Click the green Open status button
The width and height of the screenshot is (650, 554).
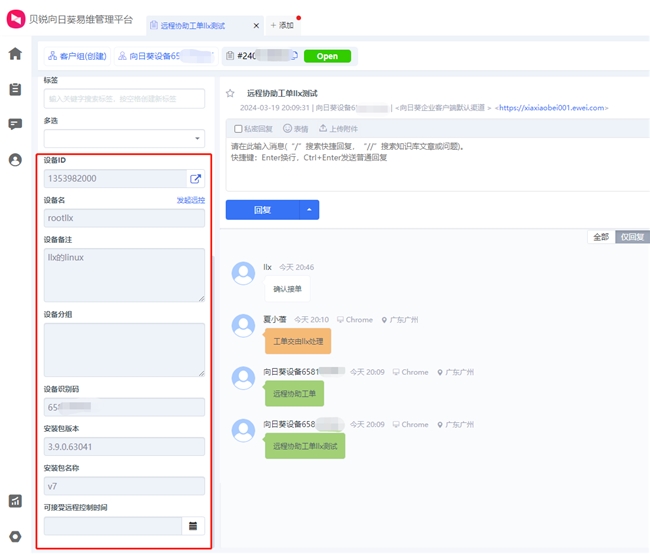click(327, 56)
